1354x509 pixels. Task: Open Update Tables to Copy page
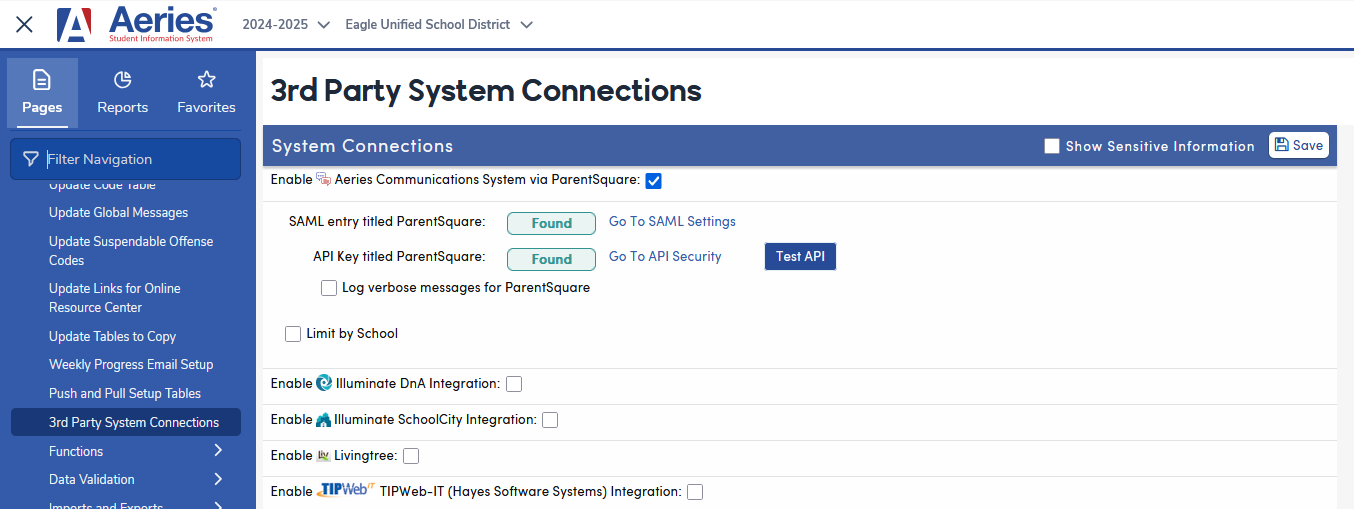click(112, 336)
